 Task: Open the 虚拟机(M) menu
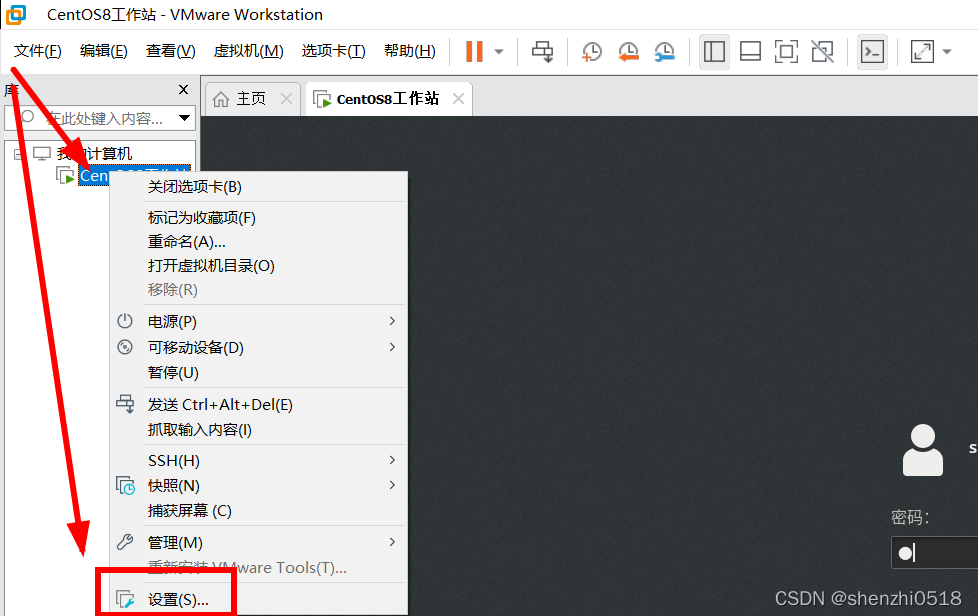point(248,51)
